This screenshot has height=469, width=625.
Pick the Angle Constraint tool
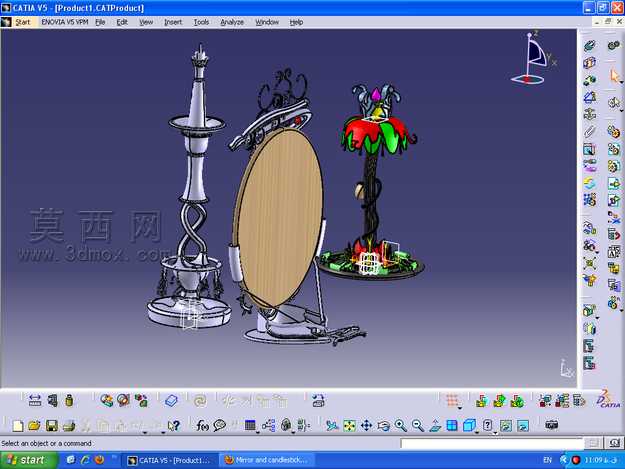tap(590, 97)
